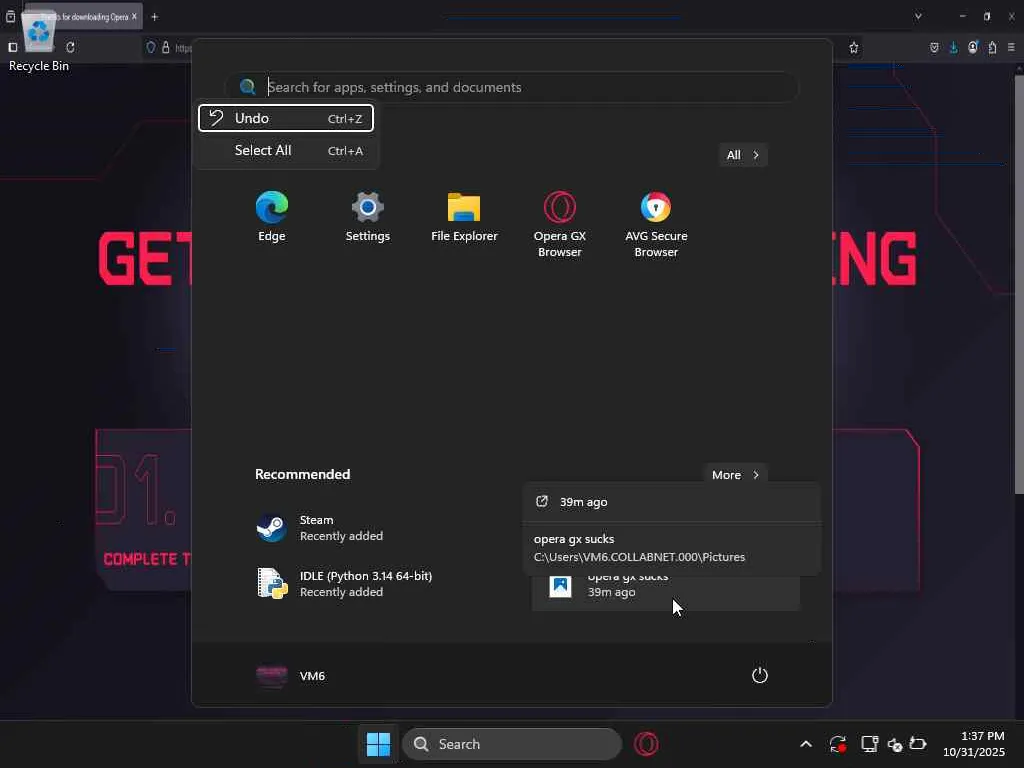Click the search magnifier icon in Start menu
This screenshot has height=768, width=1024.
(x=248, y=87)
